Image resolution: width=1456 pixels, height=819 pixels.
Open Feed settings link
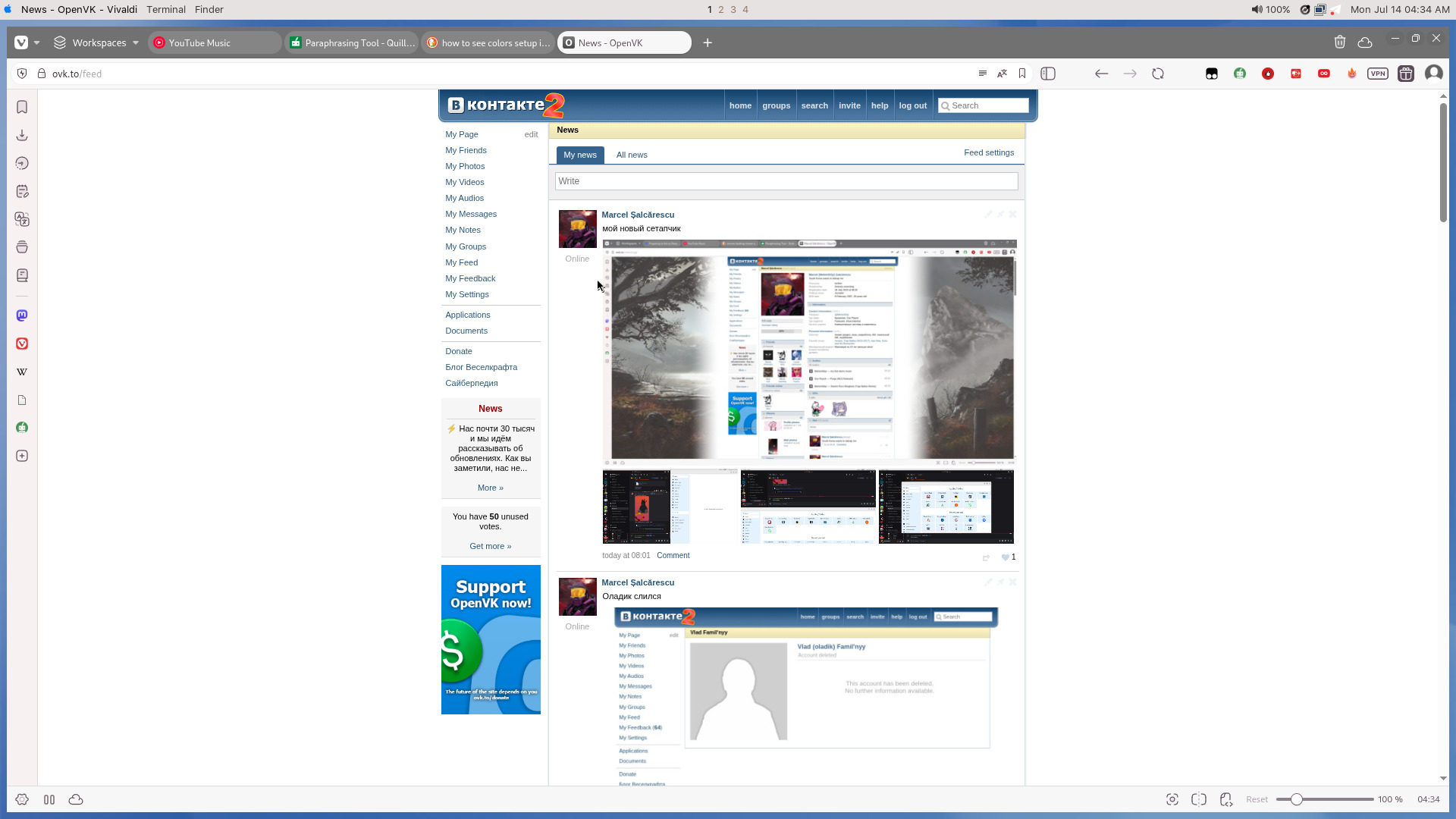pos(988,152)
